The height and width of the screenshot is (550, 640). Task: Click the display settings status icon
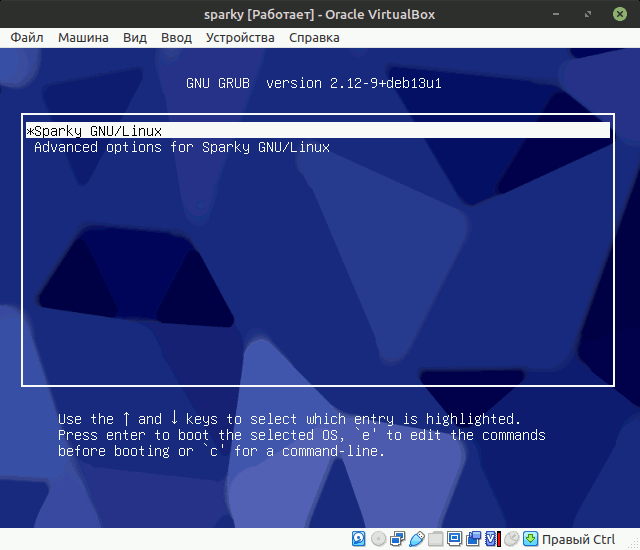pos(454,539)
